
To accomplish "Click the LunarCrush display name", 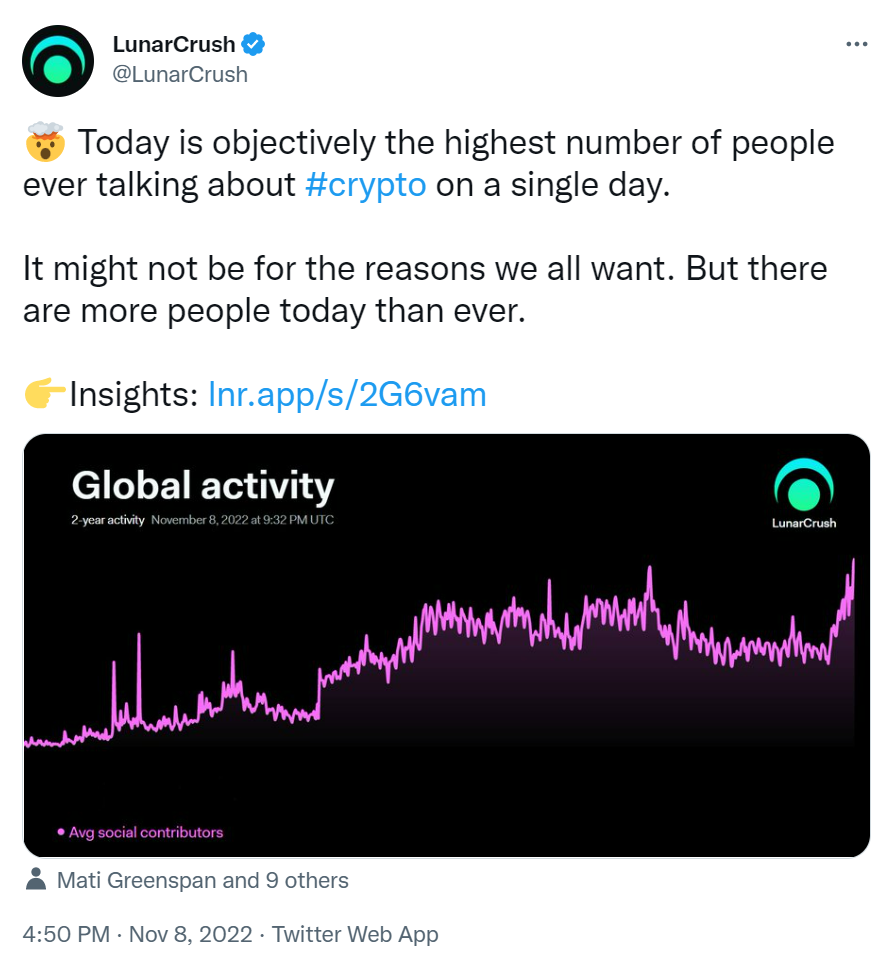I will click(x=174, y=44).
